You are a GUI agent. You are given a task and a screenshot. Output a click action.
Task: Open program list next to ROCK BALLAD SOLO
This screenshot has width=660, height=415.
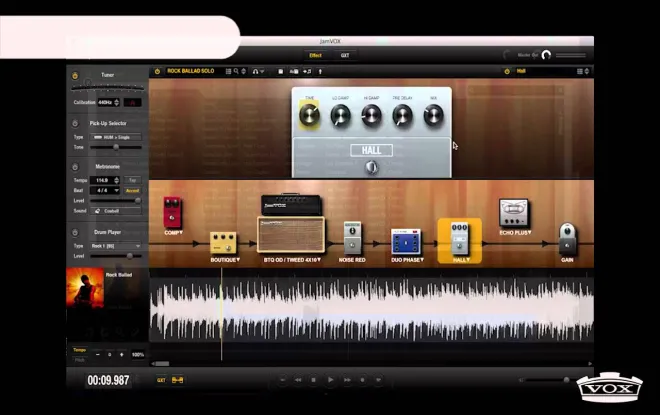point(228,72)
